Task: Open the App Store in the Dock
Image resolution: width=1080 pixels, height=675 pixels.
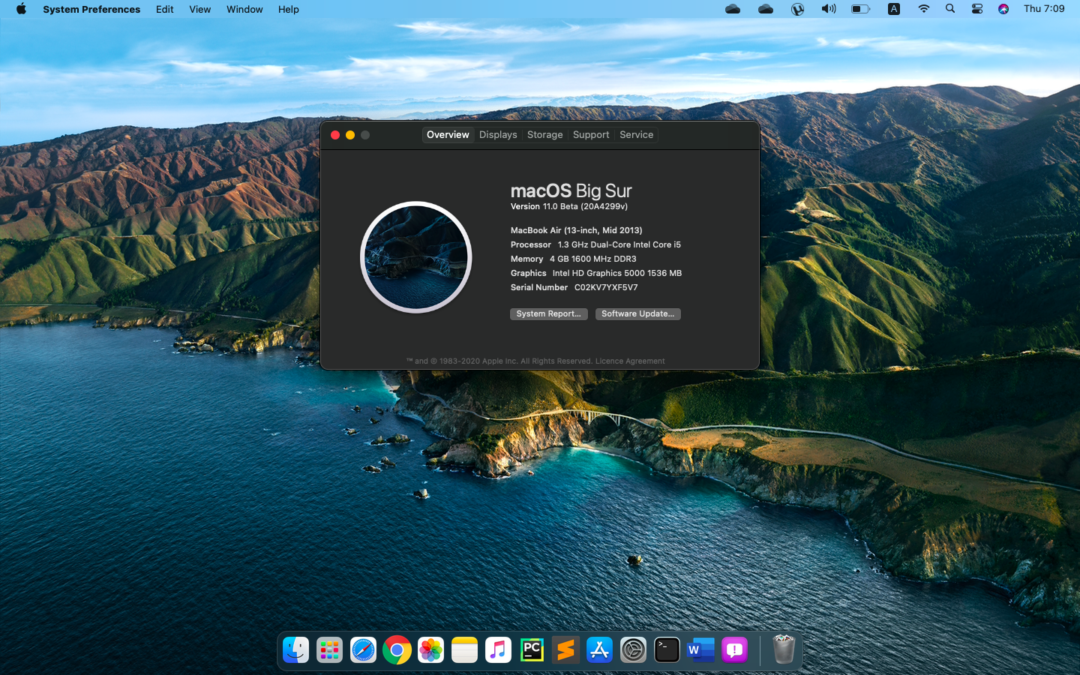Action: tap(599, 650)
